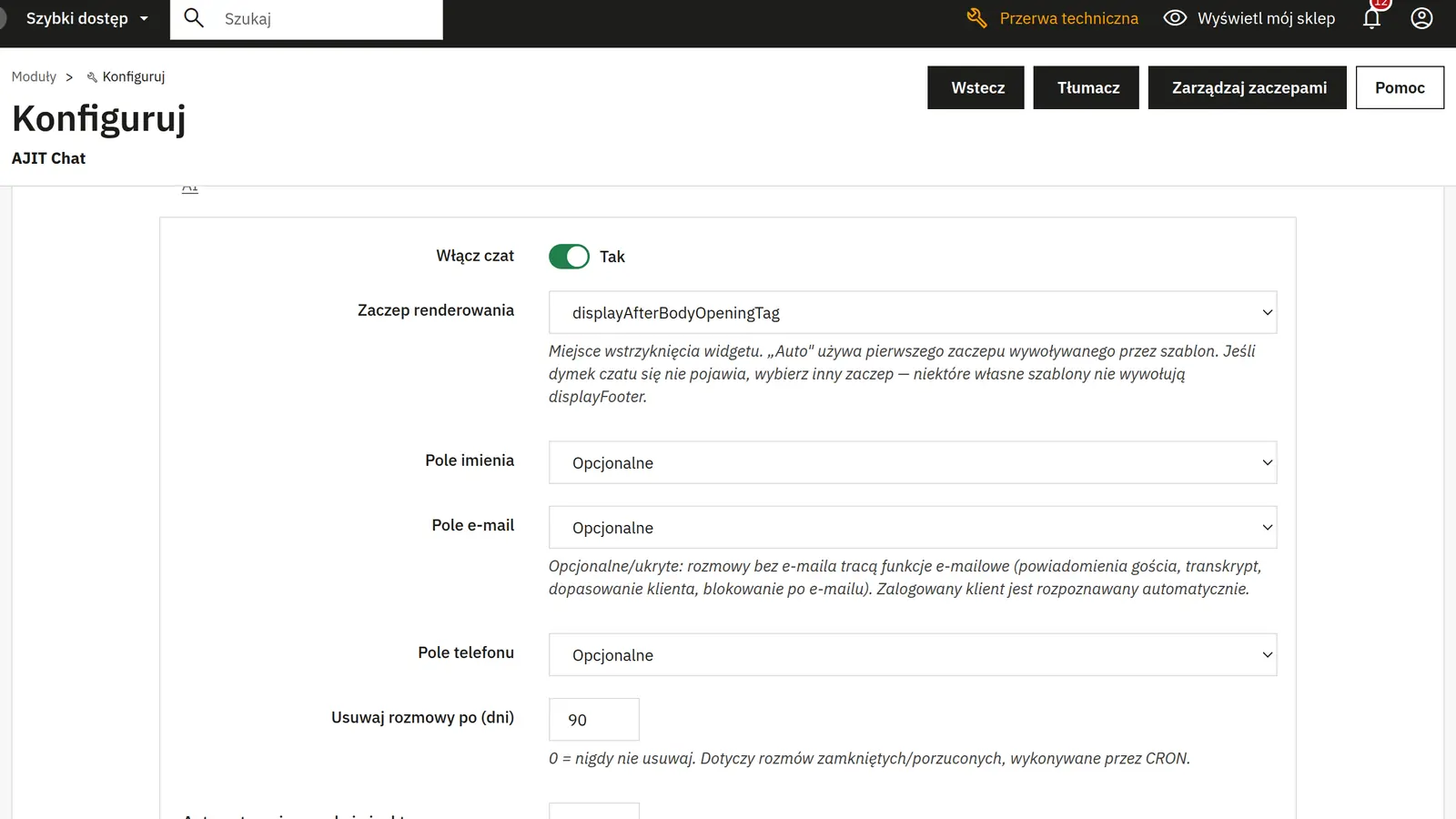Click the Zaczep renderowania label
The image size is (1456, 819).
(436, 310)
